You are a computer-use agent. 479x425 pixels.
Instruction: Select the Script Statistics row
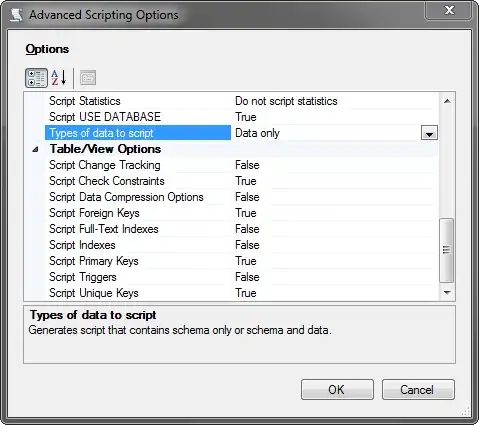(x=242, y=101)
